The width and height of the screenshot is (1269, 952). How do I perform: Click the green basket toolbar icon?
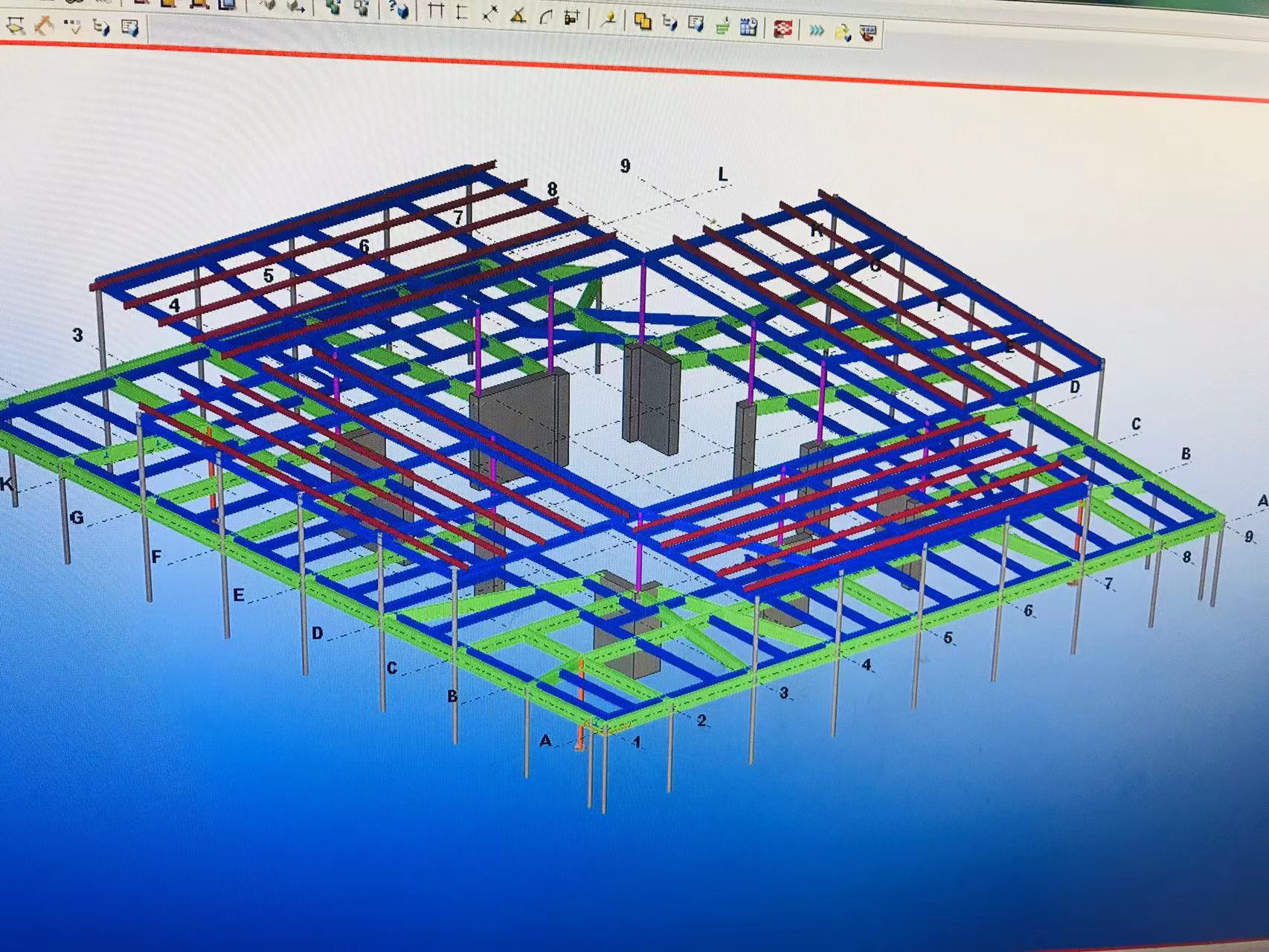722,27
